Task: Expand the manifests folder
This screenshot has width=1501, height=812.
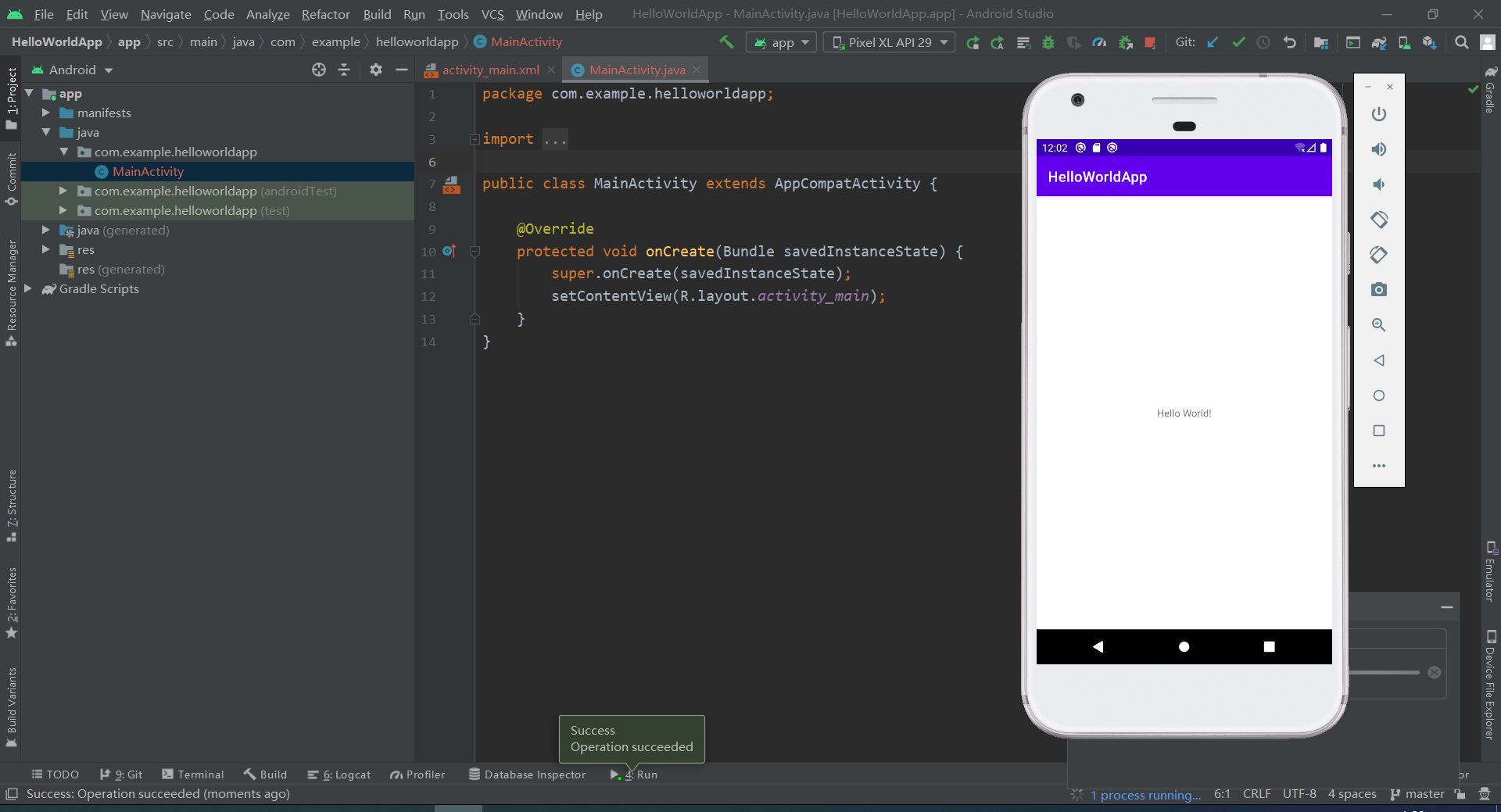Action: click(46, 113)
